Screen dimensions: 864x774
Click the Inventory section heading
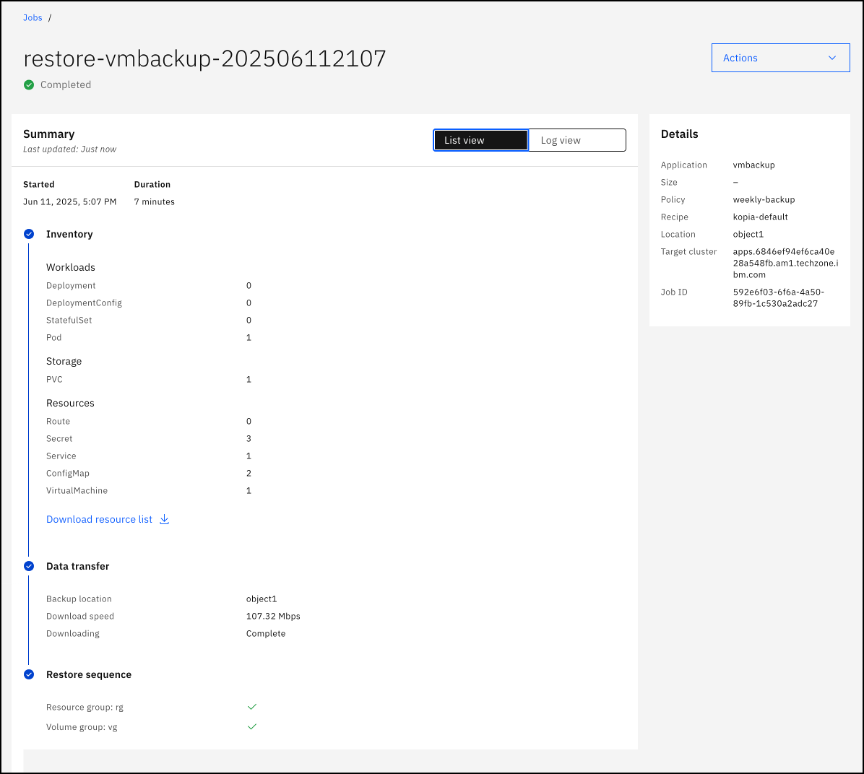tap(69, 234)
